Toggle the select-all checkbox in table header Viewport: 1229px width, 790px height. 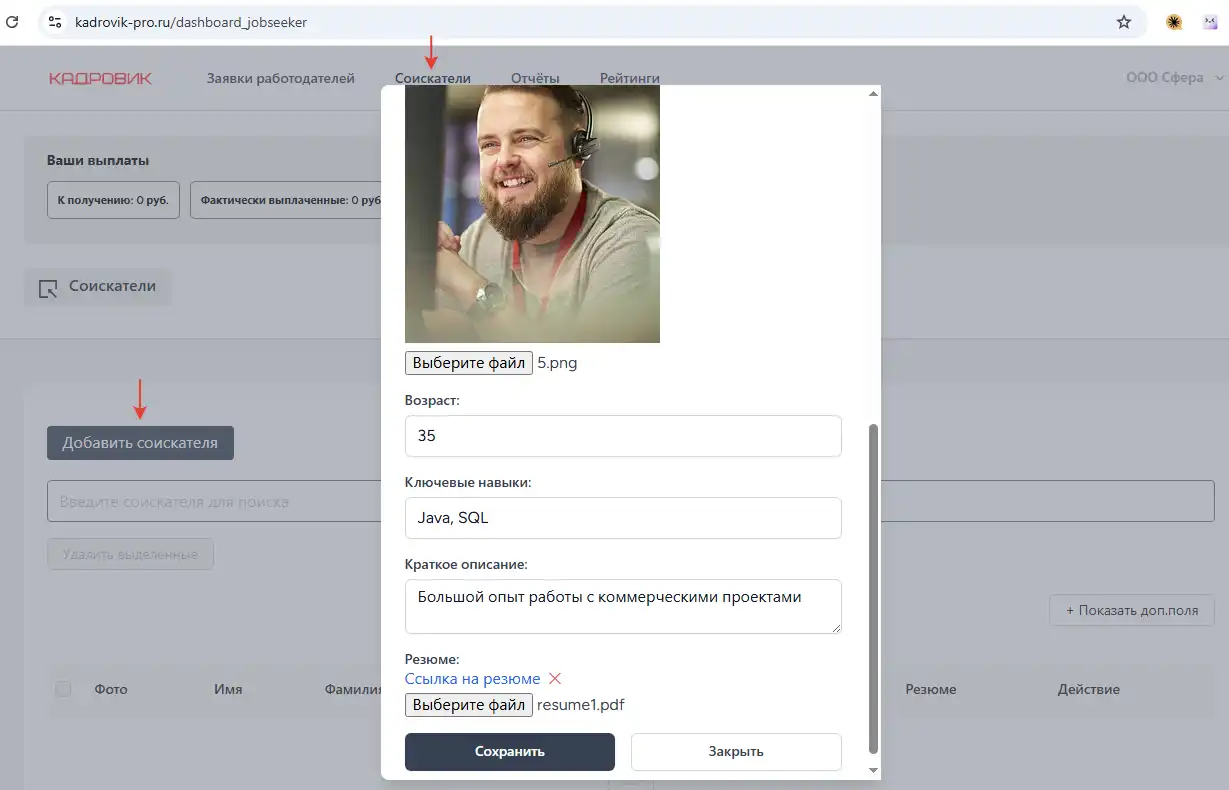[x=63, y=689]
